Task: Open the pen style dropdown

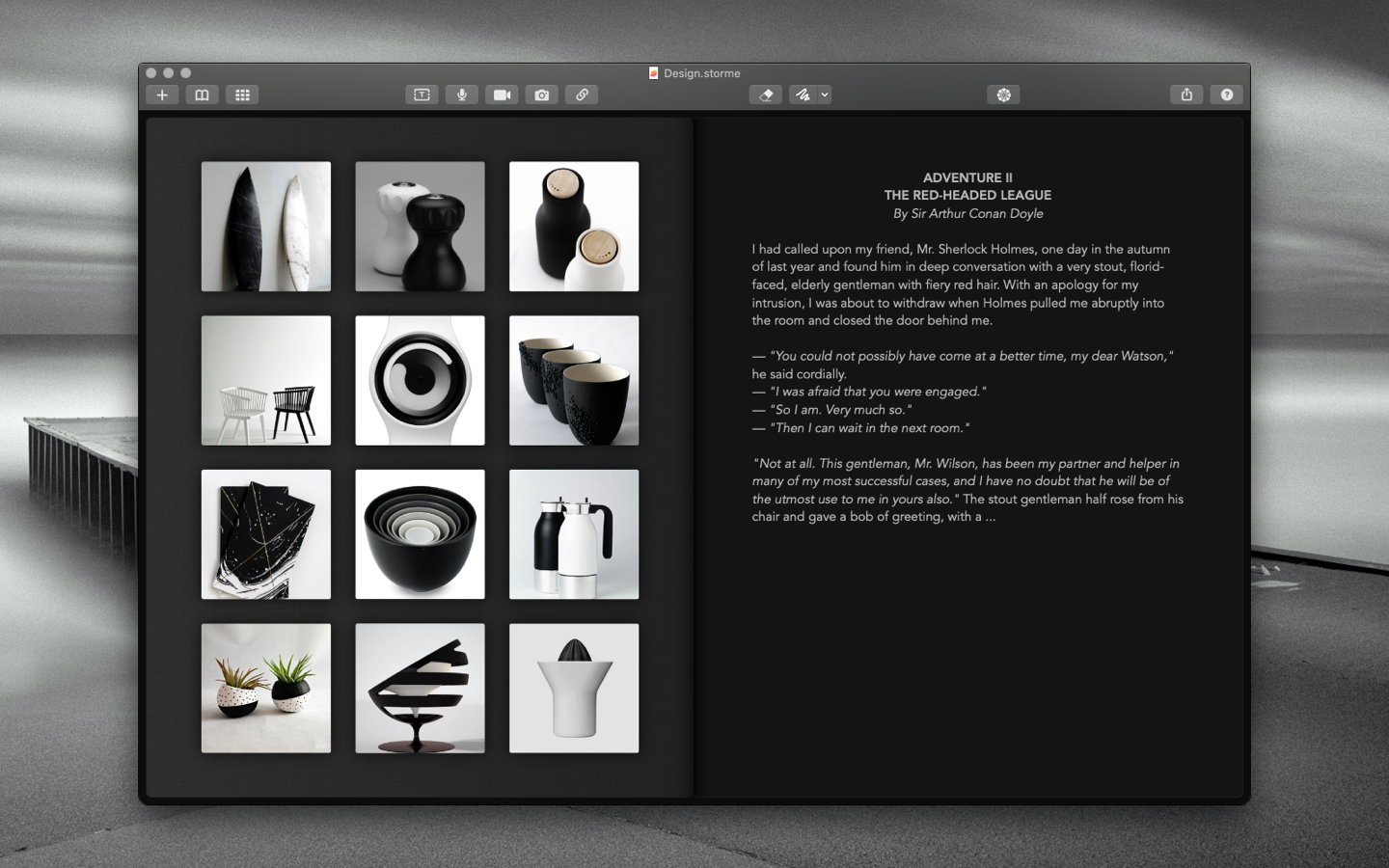Action: pyautogui.click(x=824, y=95)
